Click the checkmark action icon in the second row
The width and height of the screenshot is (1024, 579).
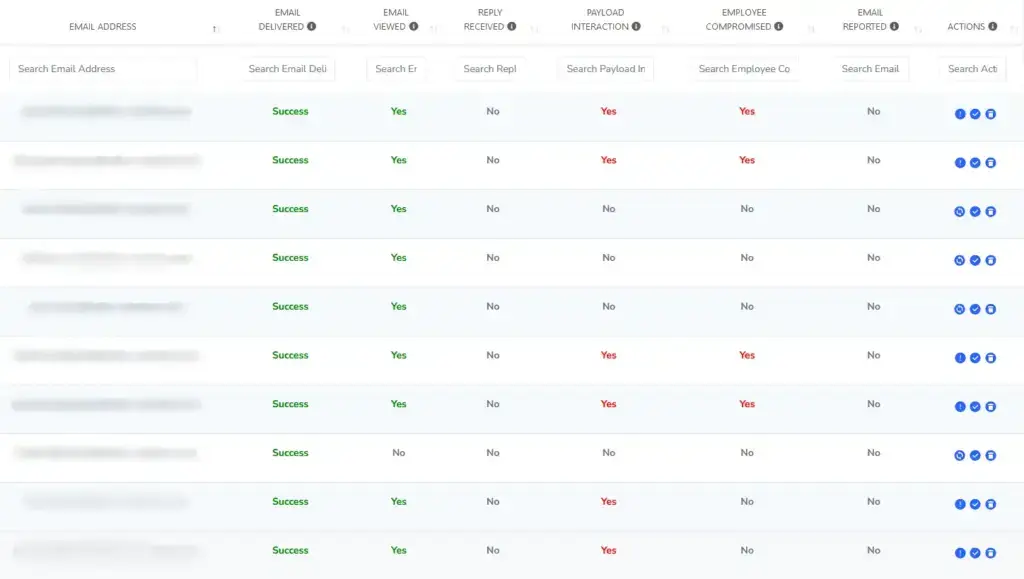point(975,163)
